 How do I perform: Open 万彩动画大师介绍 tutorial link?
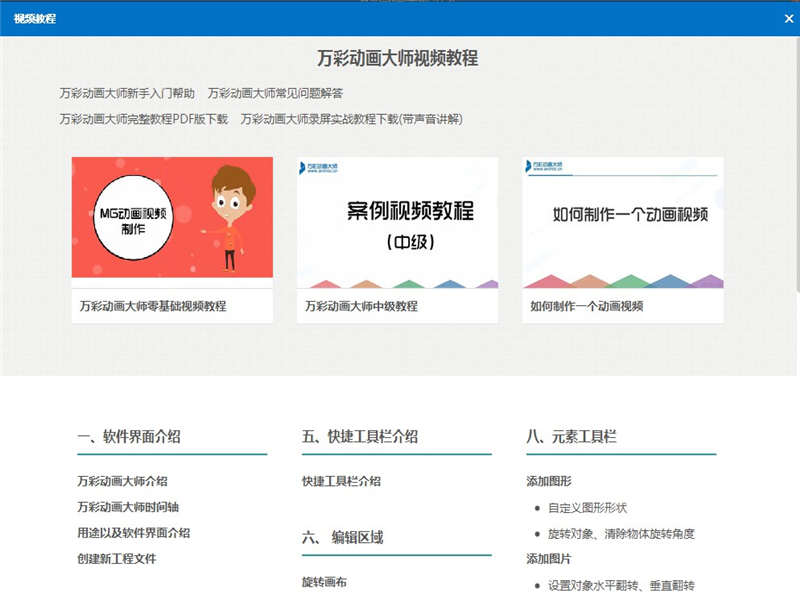click(122, 481)
